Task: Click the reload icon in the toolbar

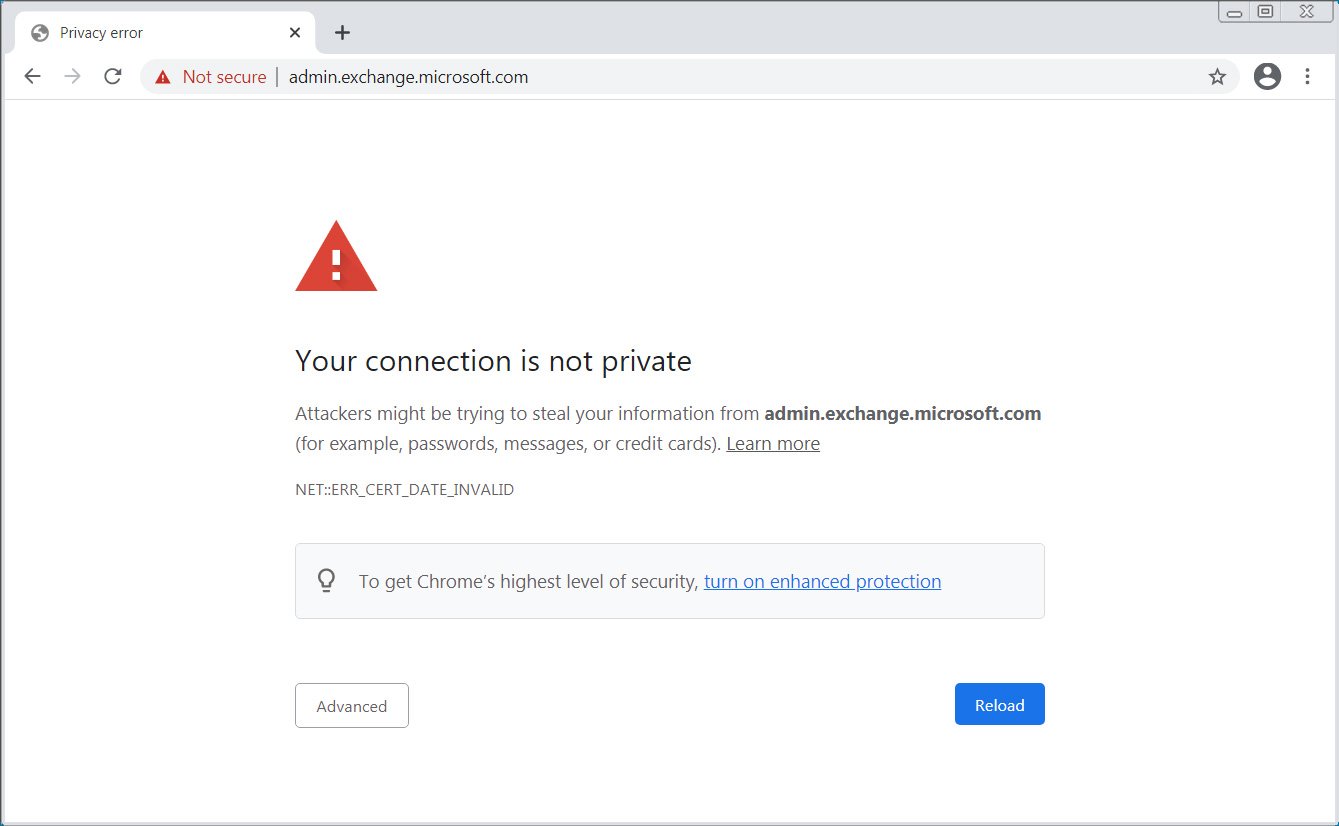Action: click(x=113, y=77)
